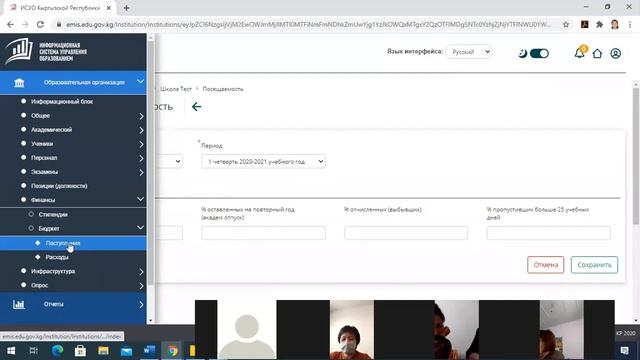Open Chrome's three-dot menu

(630, 24)
